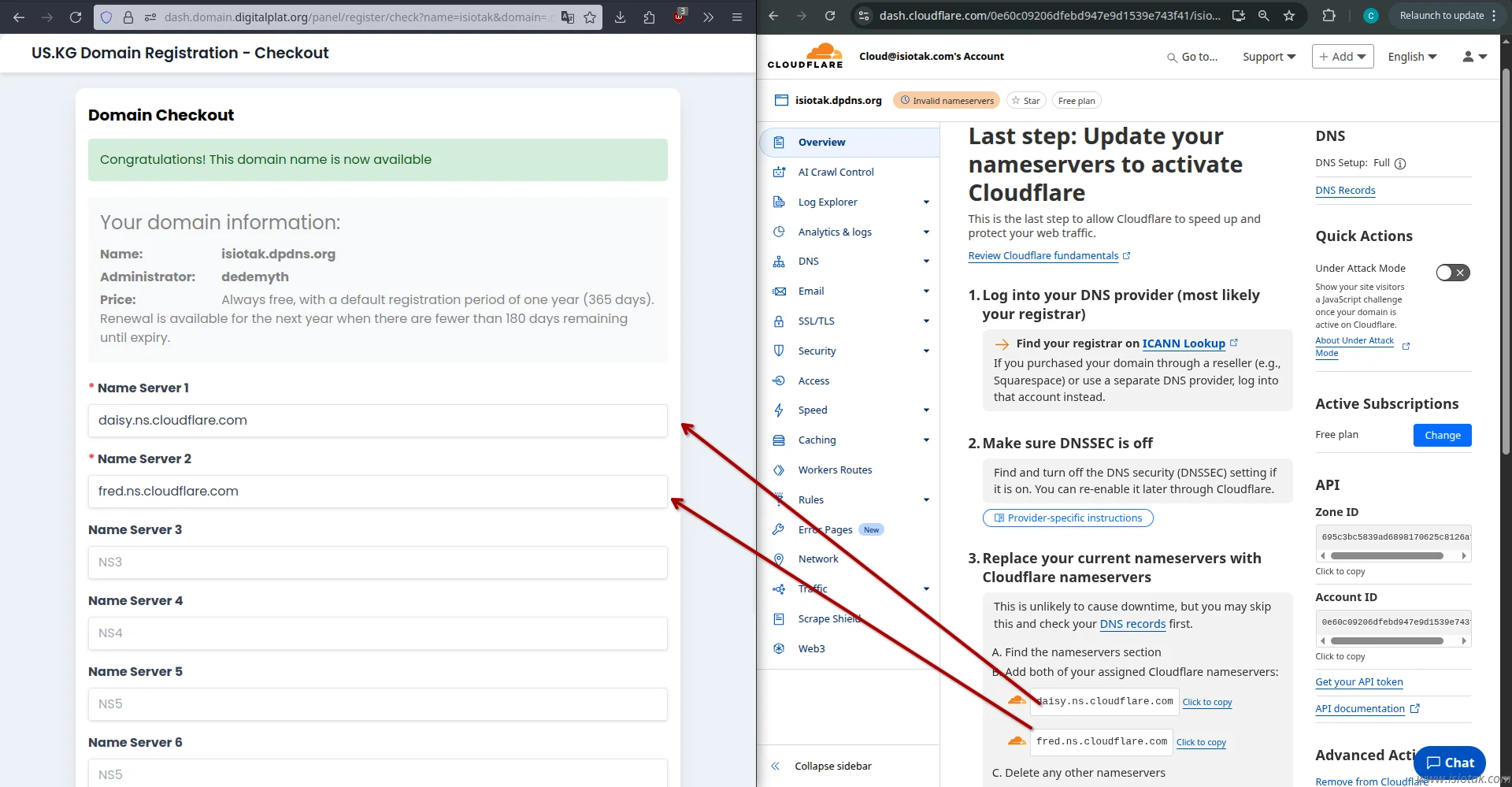1512x787 pixels.
Task: Click the Star domain button
Action: coord(1026,101)
